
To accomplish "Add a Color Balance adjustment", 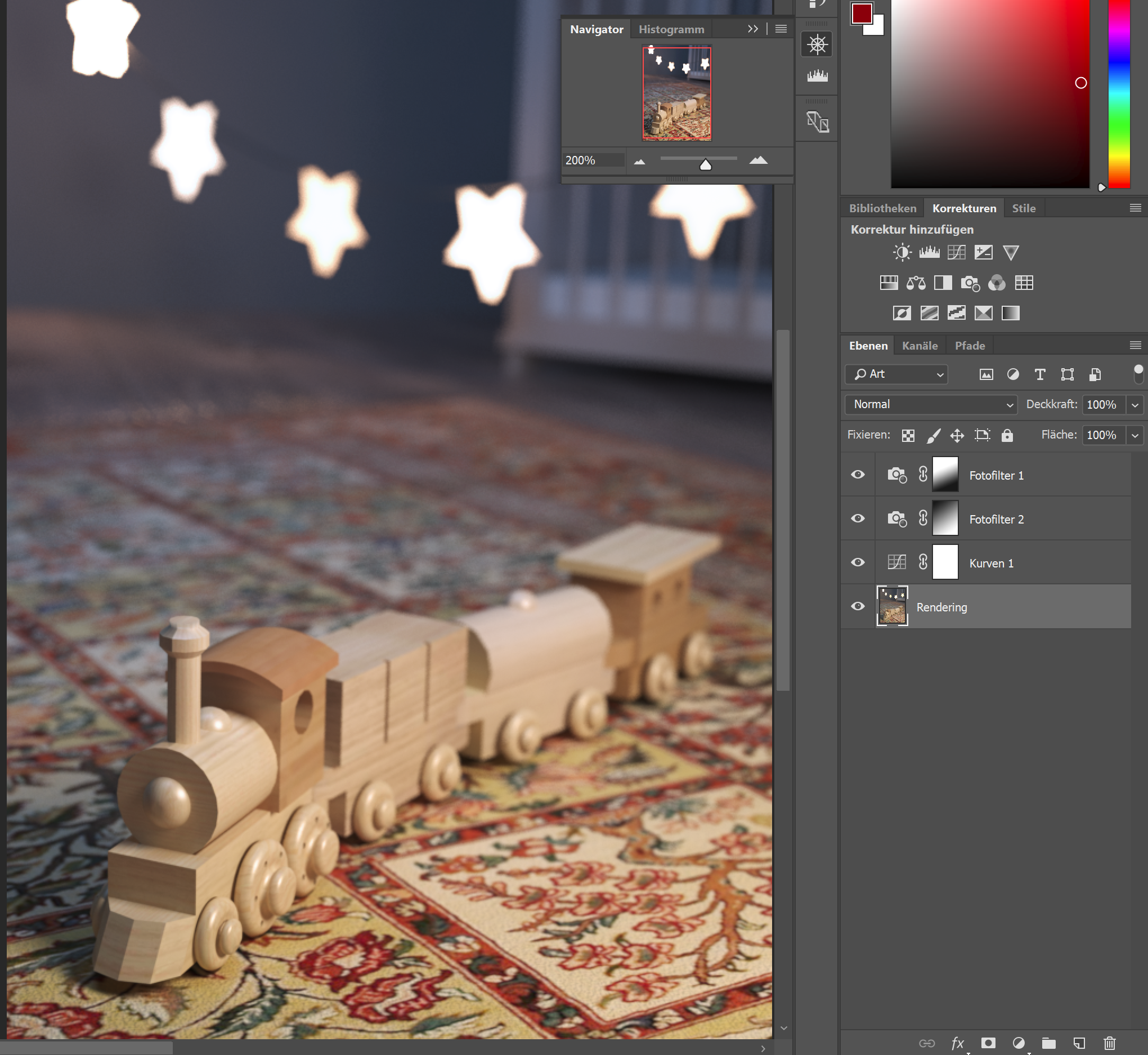I will tap(916, 283).
